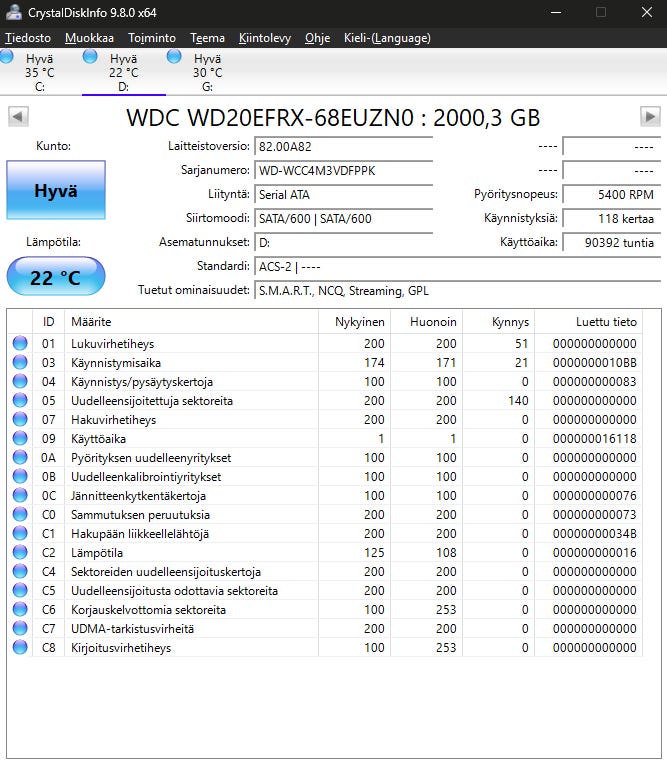Click the Määrite column header
This screenshot has width=667, height=762.
pyautogui.click(x=191, y=322)
